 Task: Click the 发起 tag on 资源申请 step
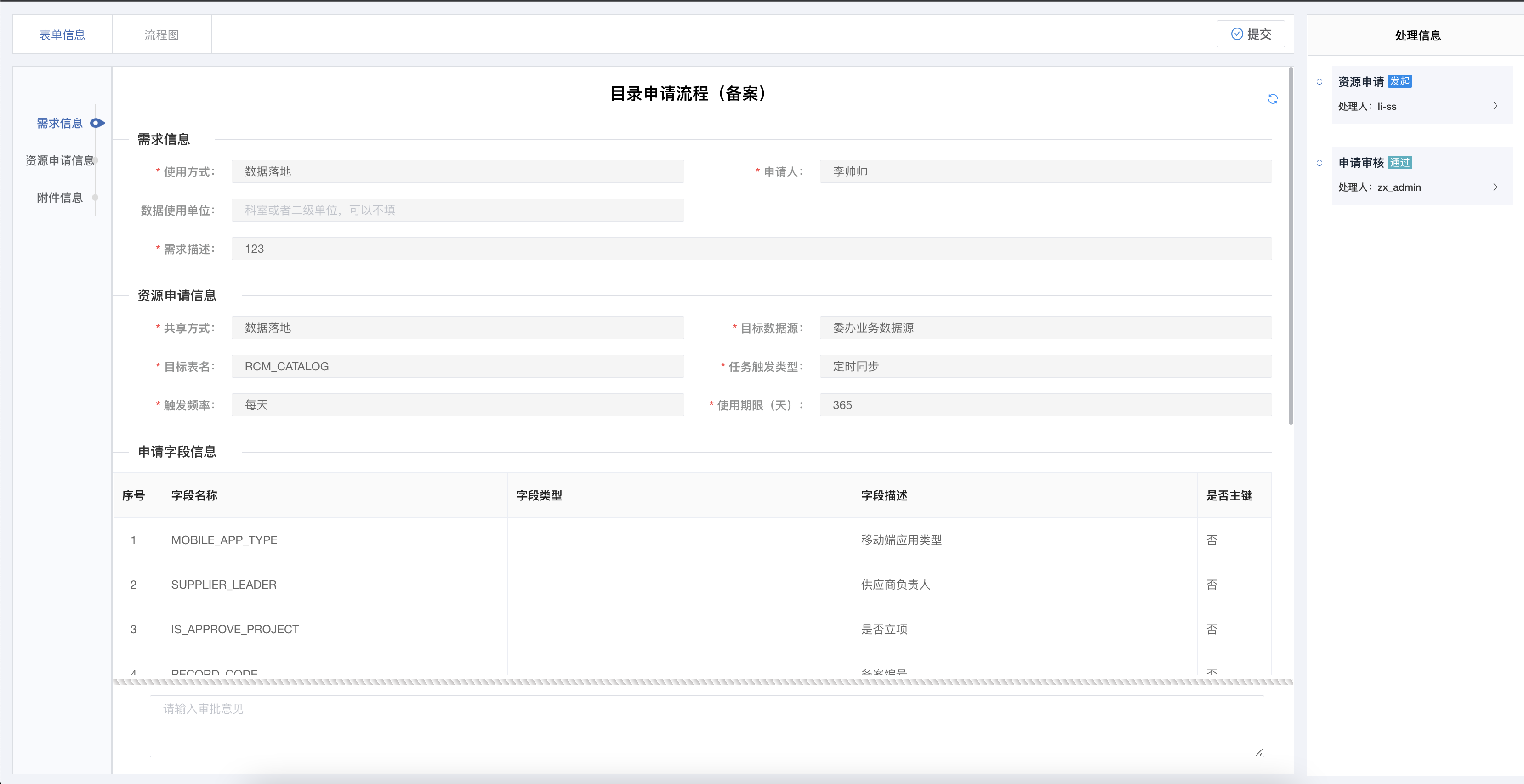(x=1400, y=81)
